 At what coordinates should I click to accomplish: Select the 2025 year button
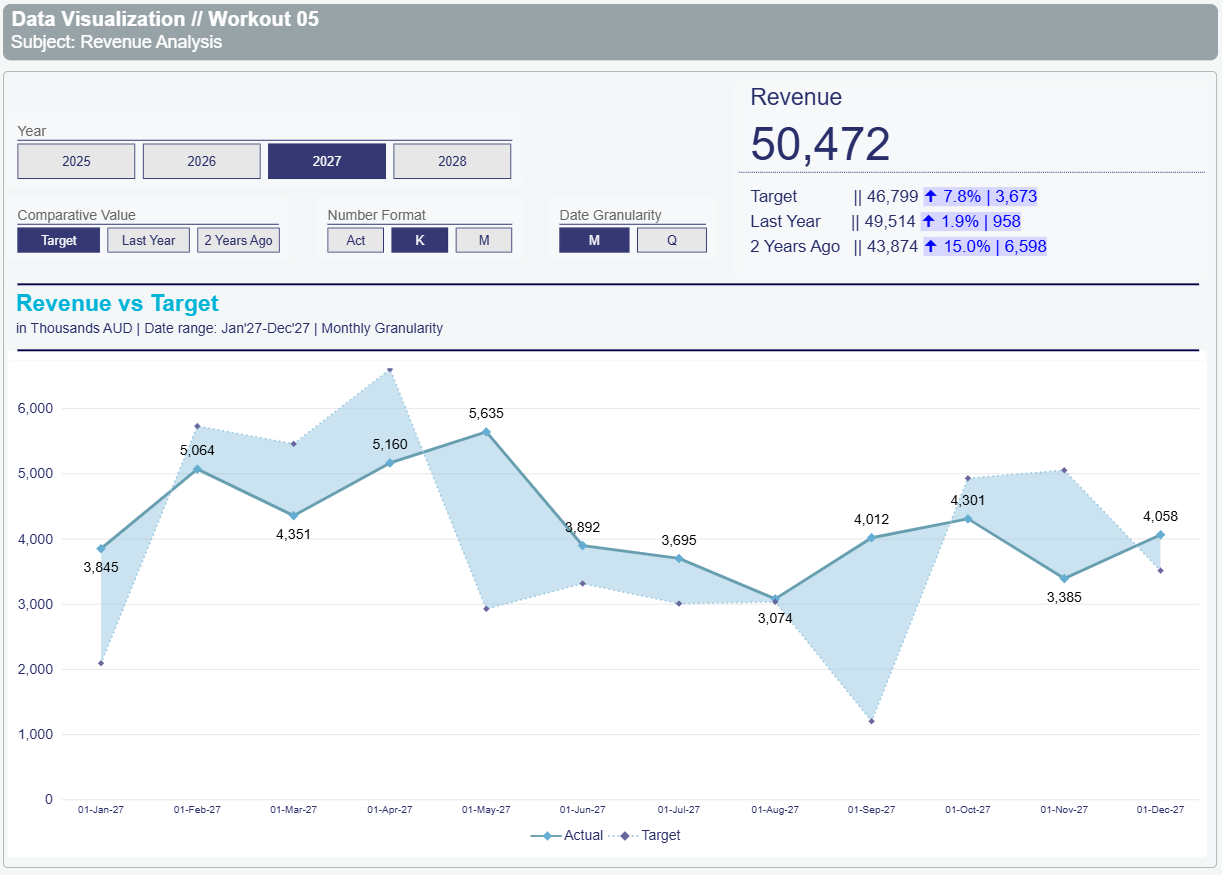76,161
